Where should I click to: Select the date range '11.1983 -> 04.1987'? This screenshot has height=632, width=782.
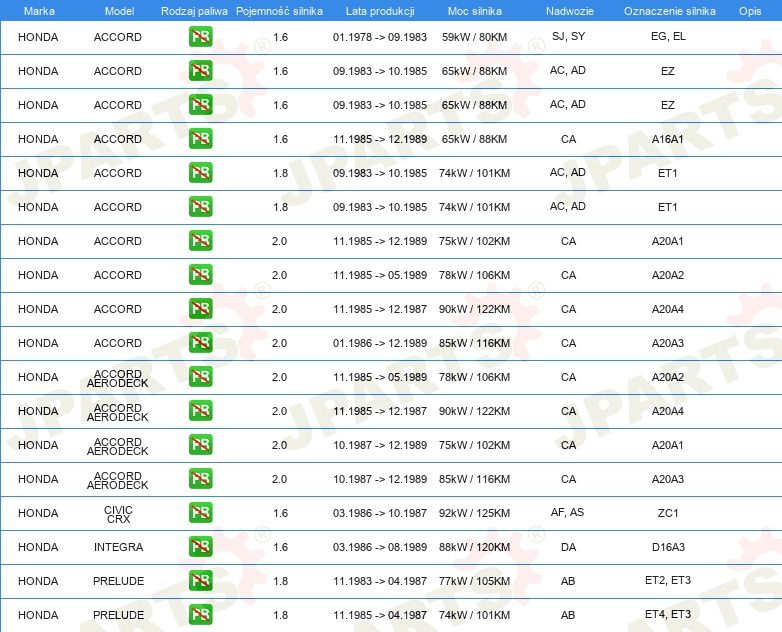point(380,581)
